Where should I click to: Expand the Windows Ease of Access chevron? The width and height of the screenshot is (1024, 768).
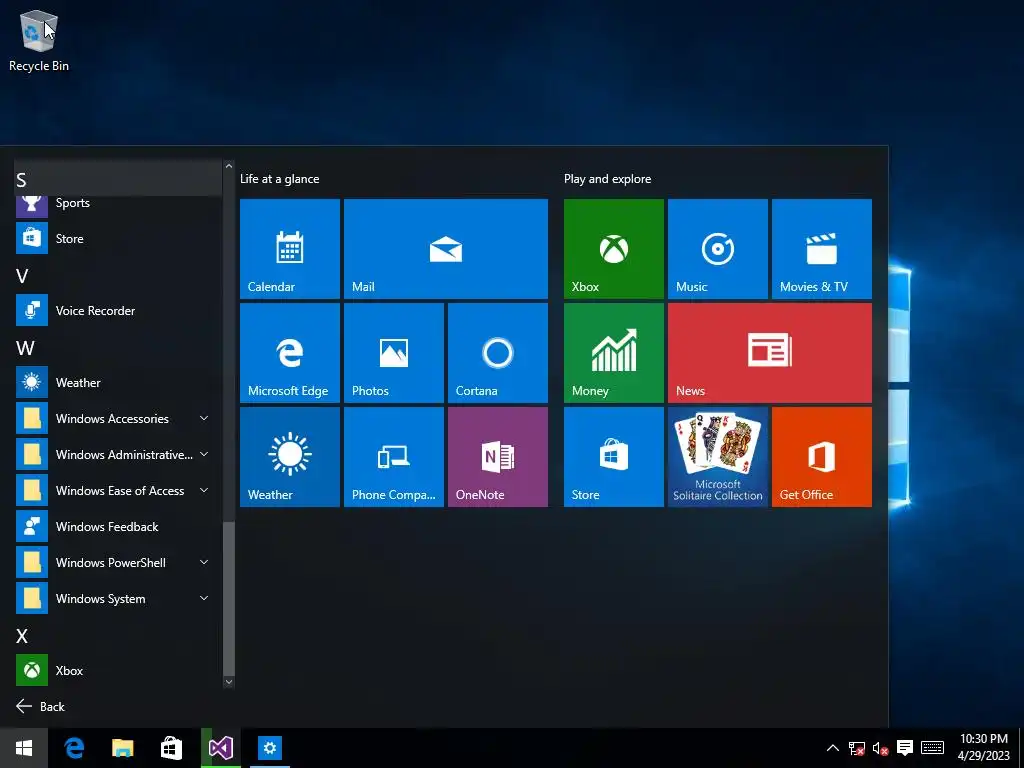(x=204, y=490)
